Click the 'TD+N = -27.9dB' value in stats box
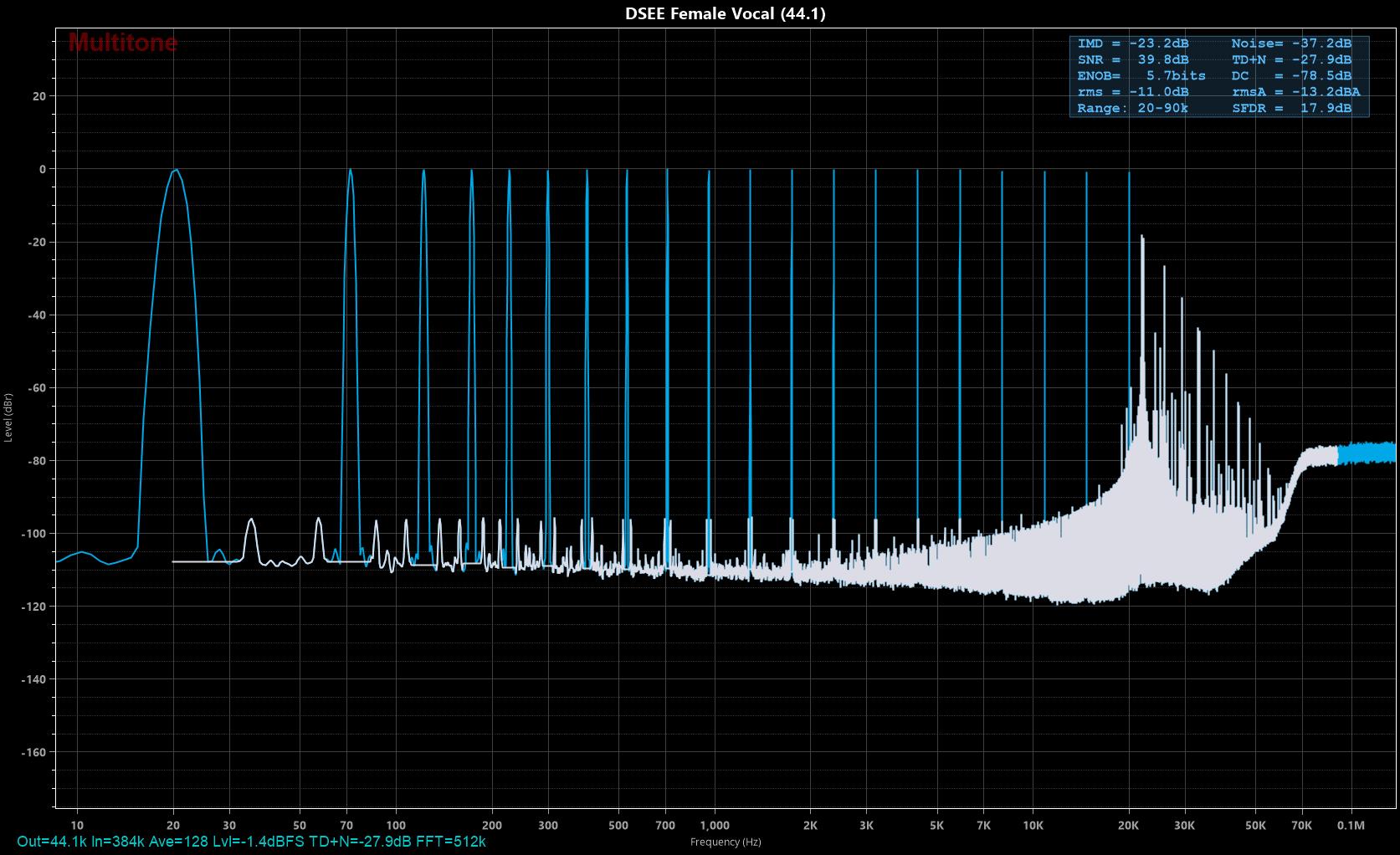 (x=1291, y=59)
